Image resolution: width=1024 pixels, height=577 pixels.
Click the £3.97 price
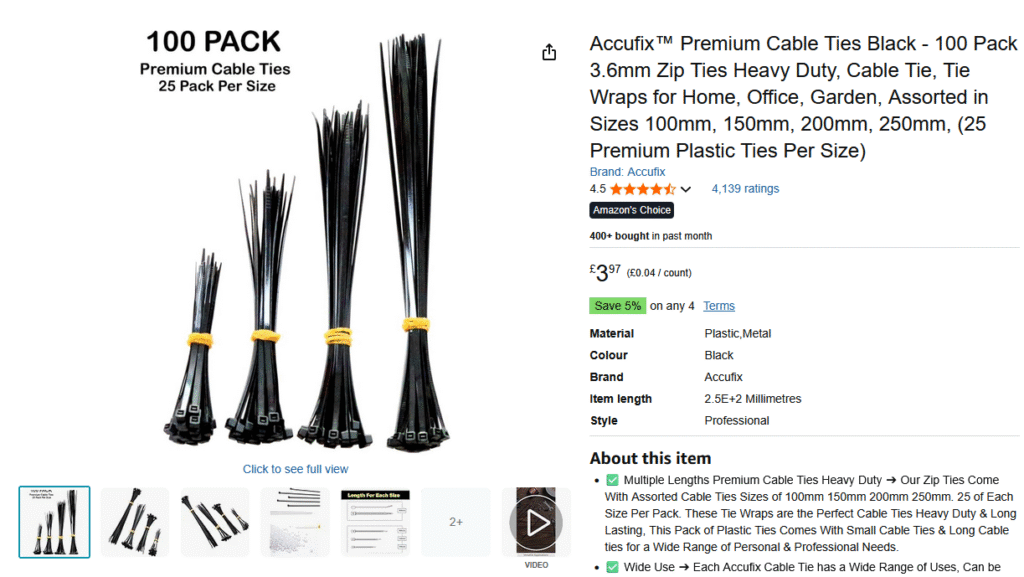pos(605,272)
